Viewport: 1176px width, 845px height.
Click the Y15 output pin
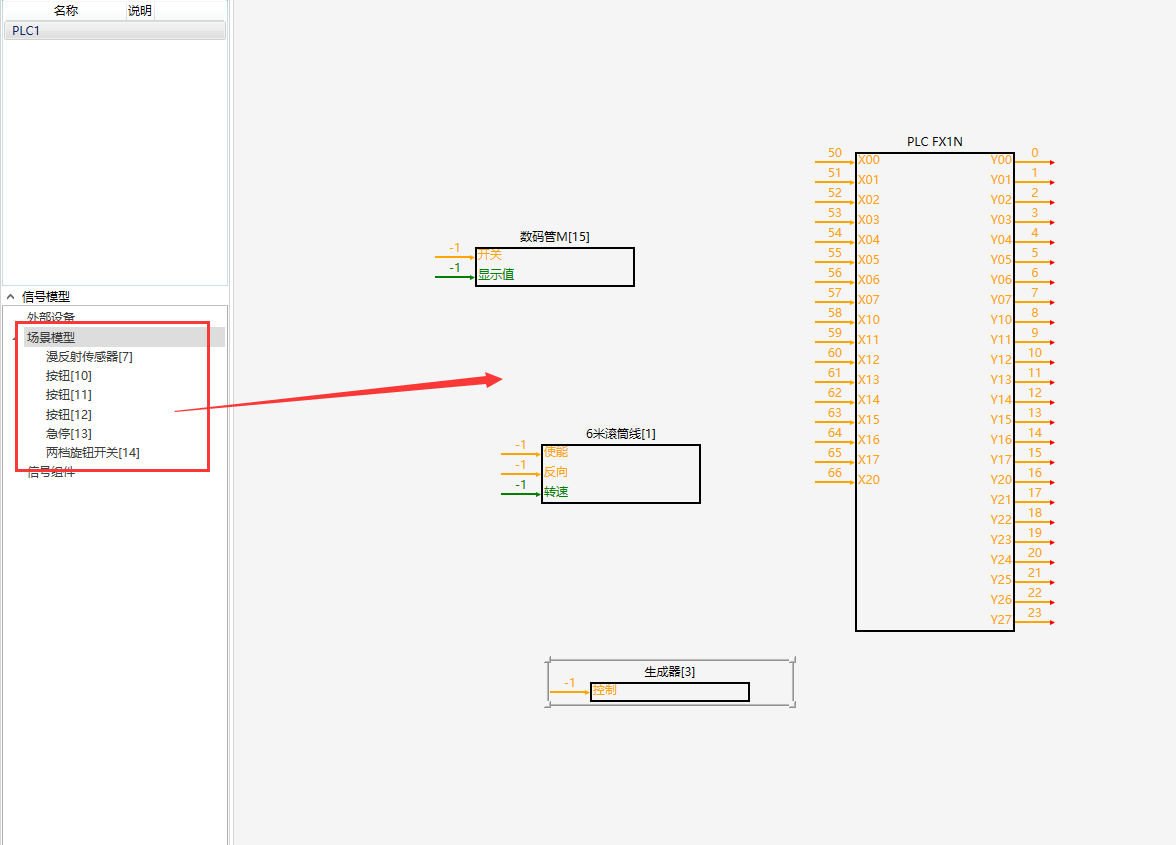pos(1001,420)
